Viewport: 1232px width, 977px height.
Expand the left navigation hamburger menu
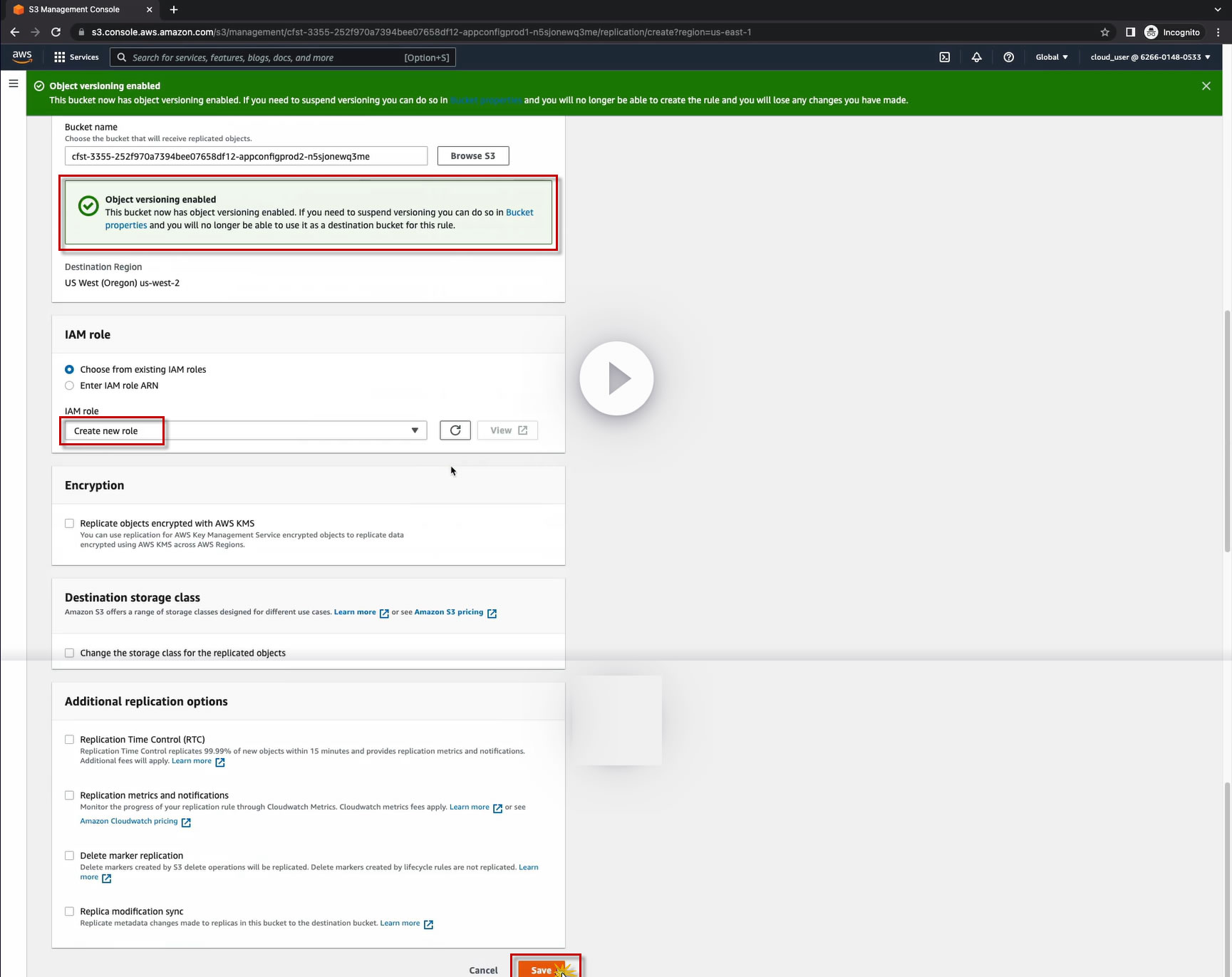[x=14, y=83]
